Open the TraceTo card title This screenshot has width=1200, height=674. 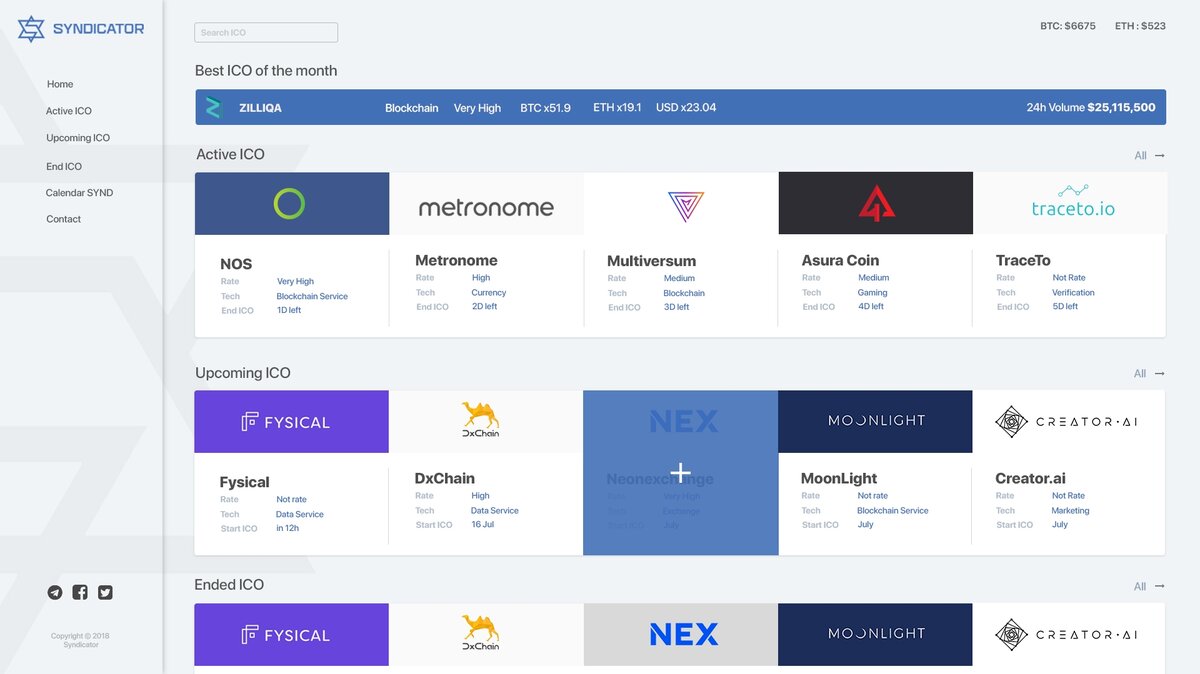[1023, 260]
